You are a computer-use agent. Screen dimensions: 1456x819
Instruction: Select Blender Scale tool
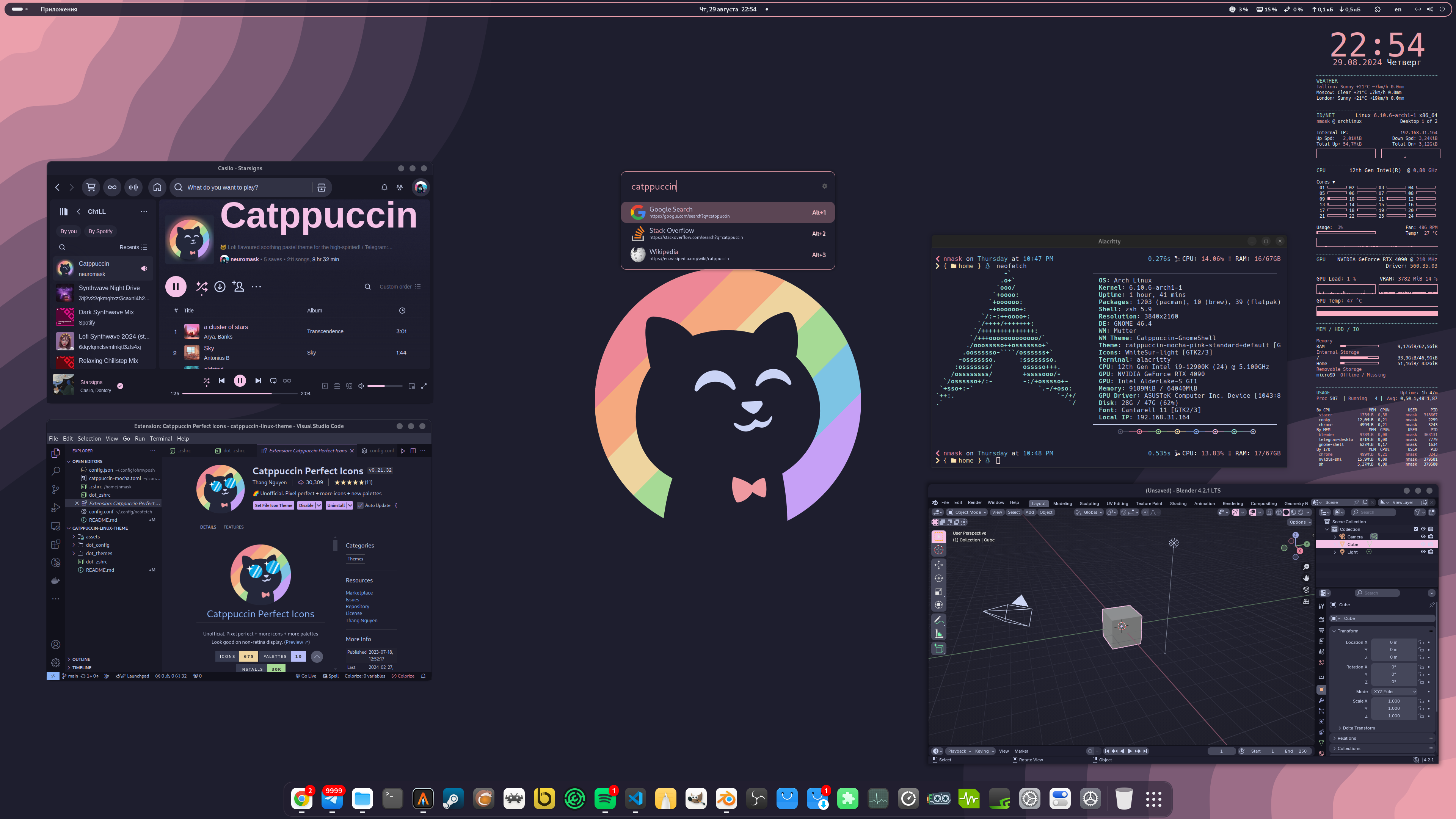pos(939,592)
